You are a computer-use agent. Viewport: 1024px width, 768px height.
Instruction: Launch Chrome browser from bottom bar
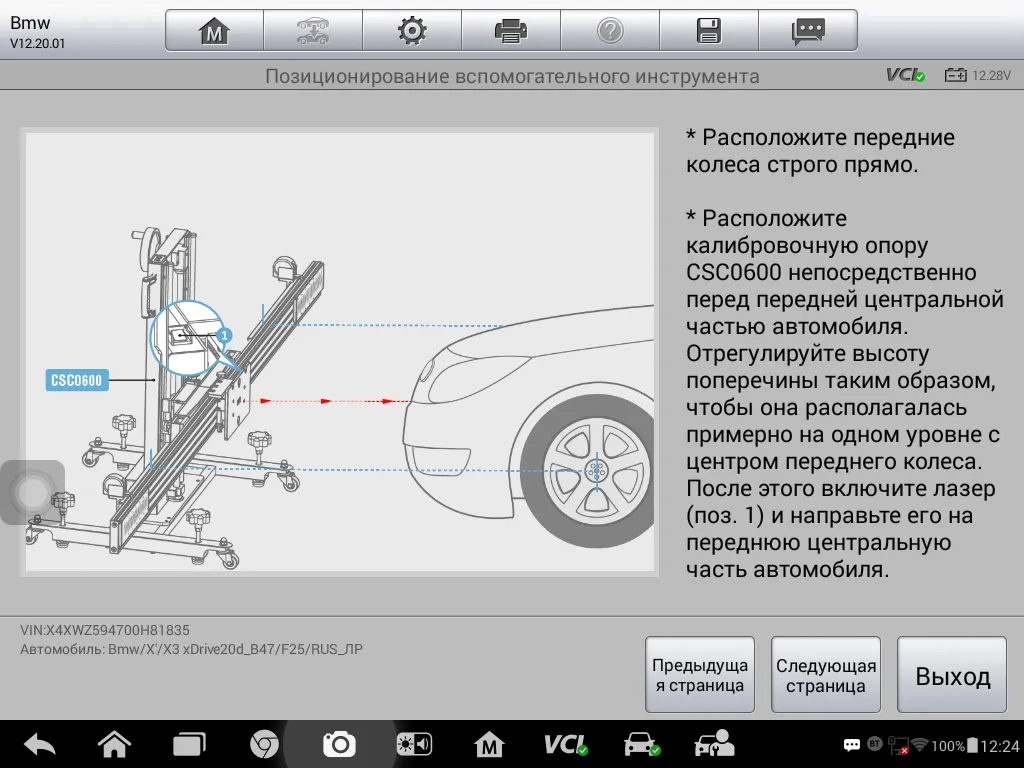(x=264, y=744)
